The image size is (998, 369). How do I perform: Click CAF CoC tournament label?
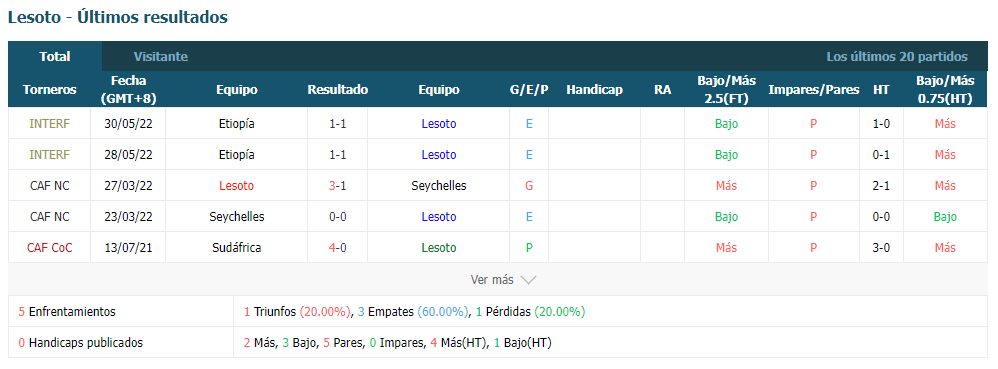[50, 247]
